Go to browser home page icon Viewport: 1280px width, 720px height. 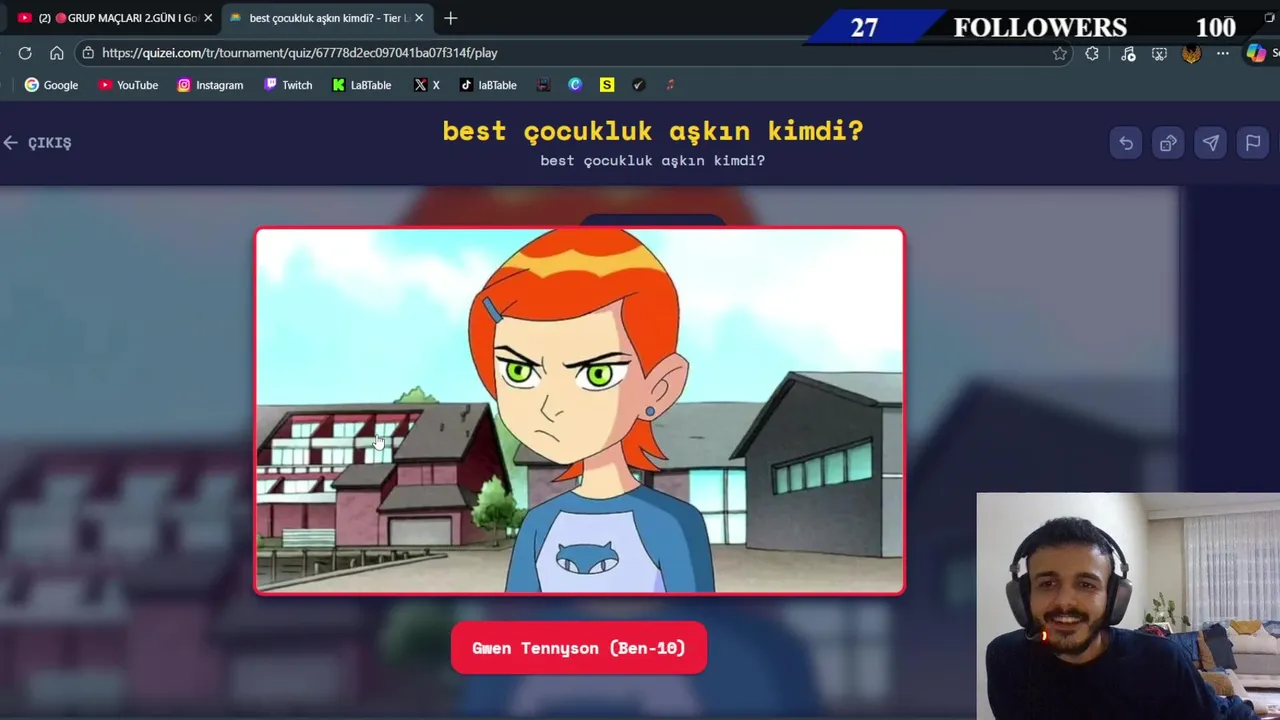(57, 53)
